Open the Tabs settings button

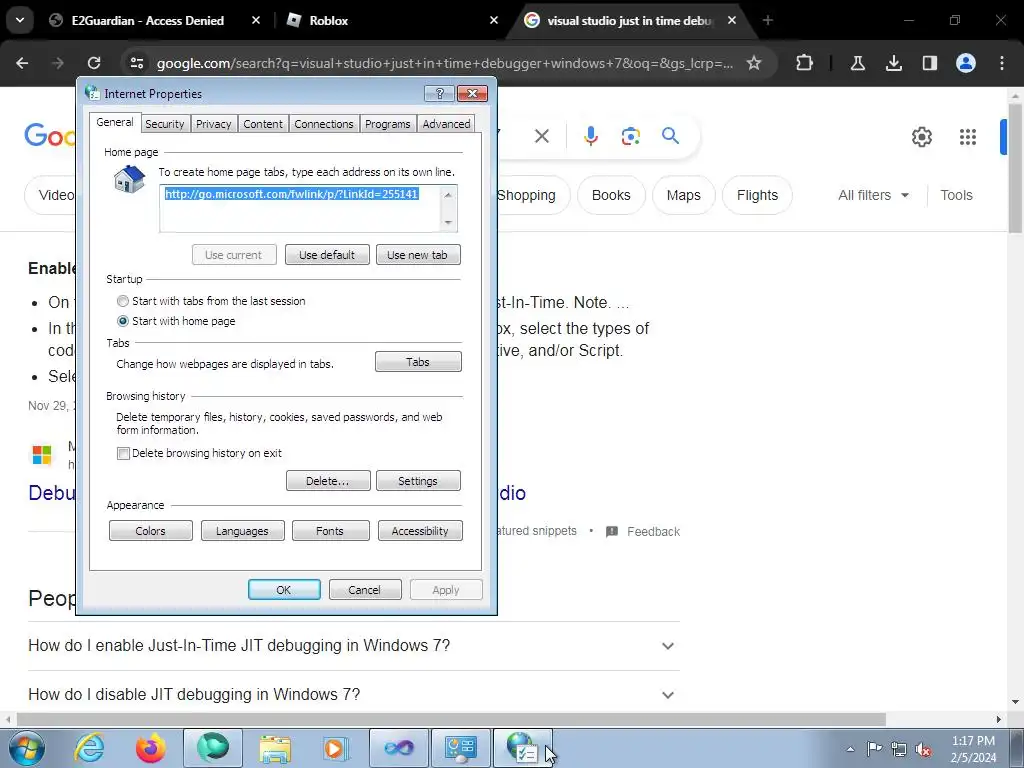click(x=418, y=362)
